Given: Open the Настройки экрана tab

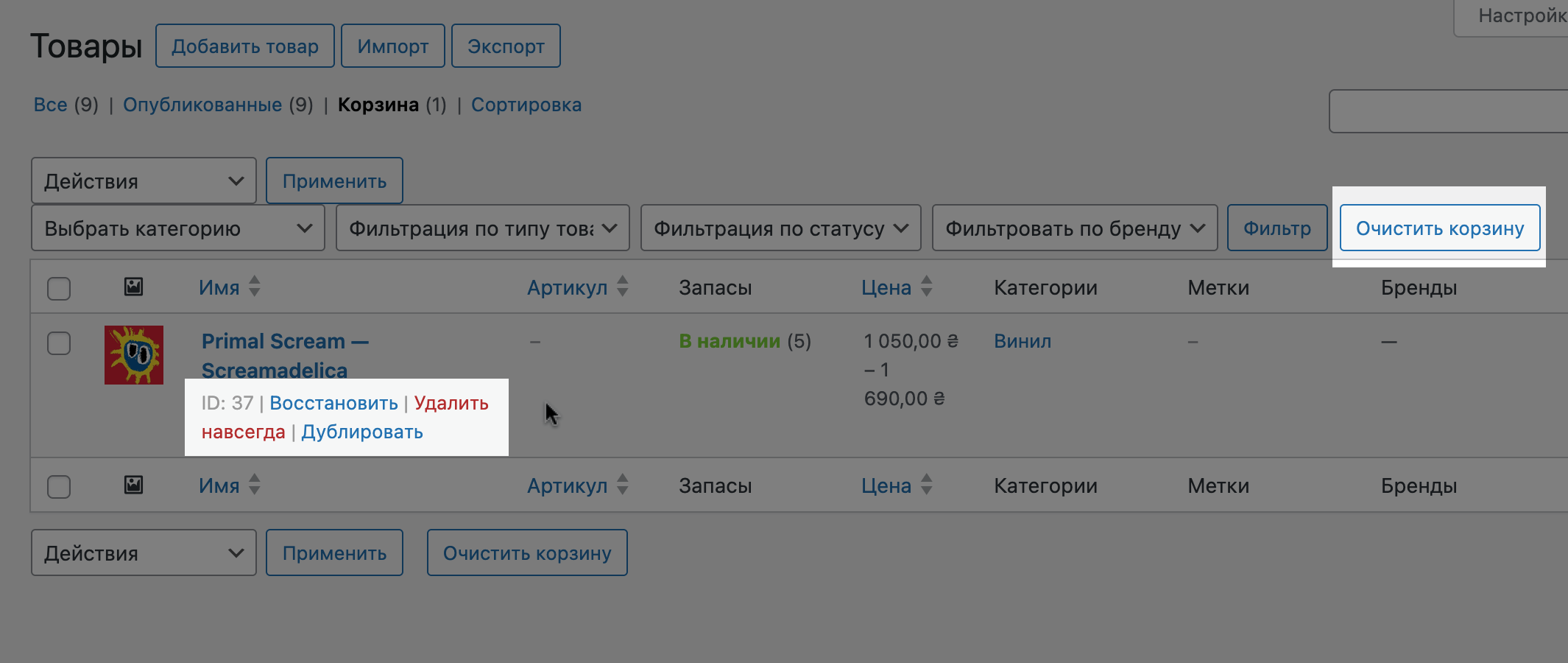Looking at the screenshot, I should click(x=1511, y=16).
